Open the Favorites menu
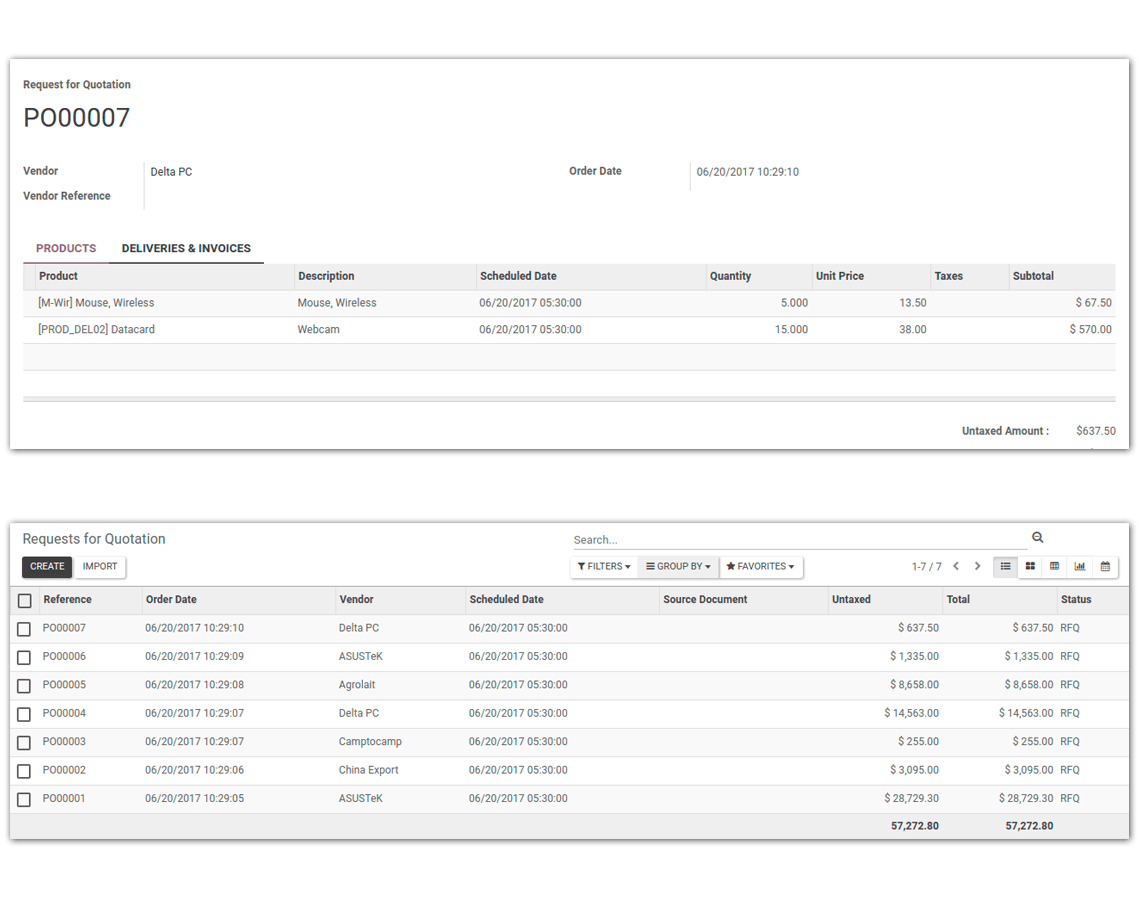The image size is (1140, 900). point(761,566)
